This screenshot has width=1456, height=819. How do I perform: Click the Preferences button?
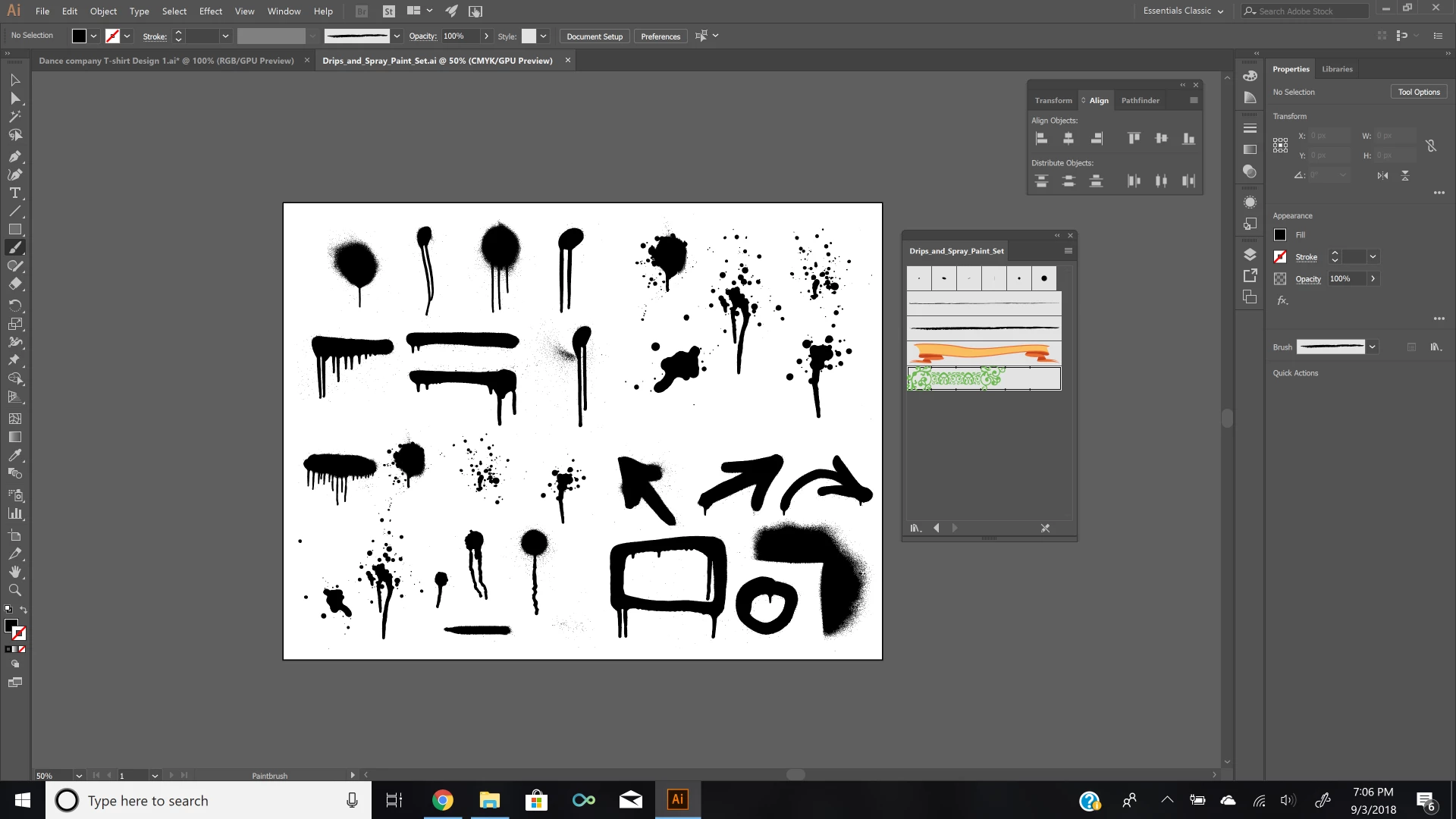click(660, 36)
